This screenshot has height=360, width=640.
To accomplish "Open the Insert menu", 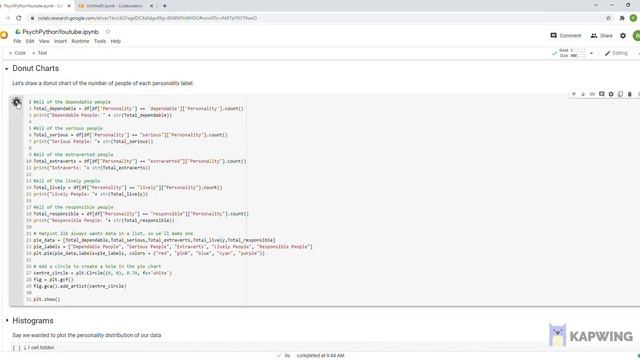I will click(x=60, y=41).
